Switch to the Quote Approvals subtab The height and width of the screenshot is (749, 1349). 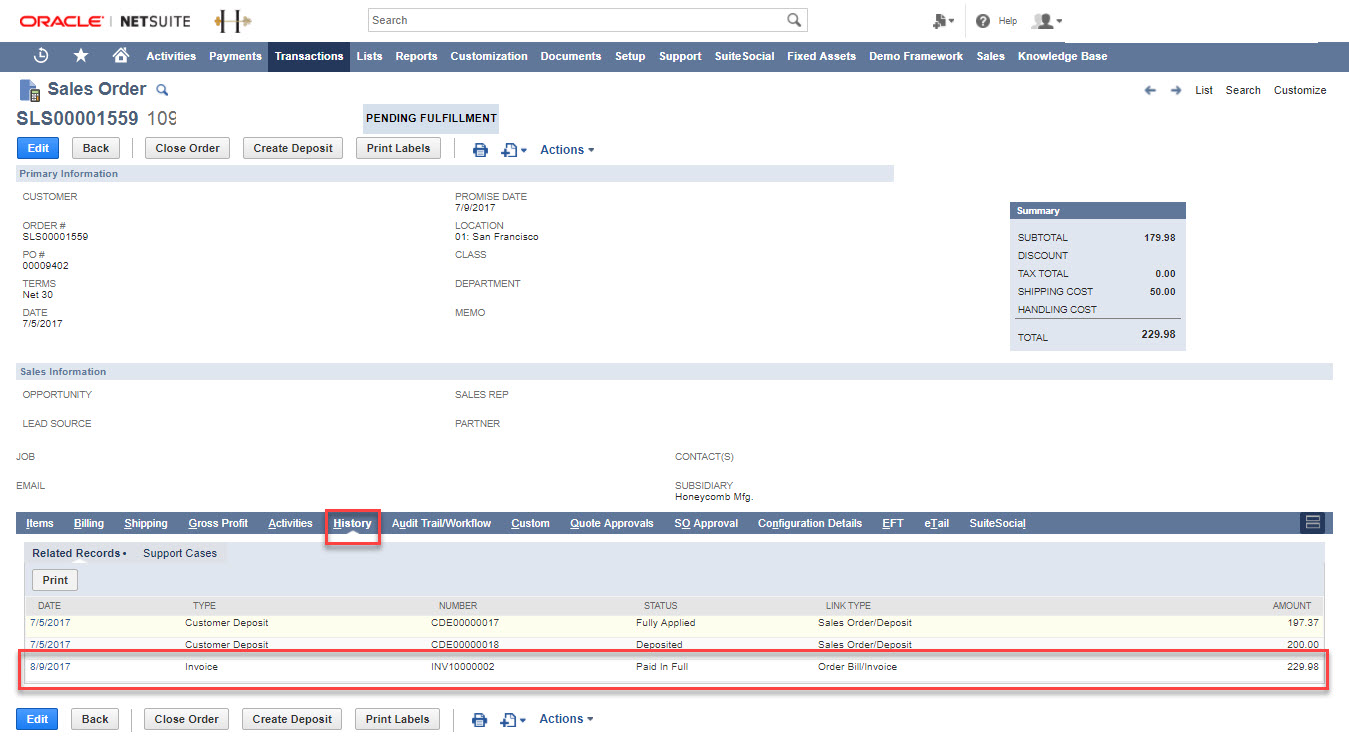(x=612, y=523)
